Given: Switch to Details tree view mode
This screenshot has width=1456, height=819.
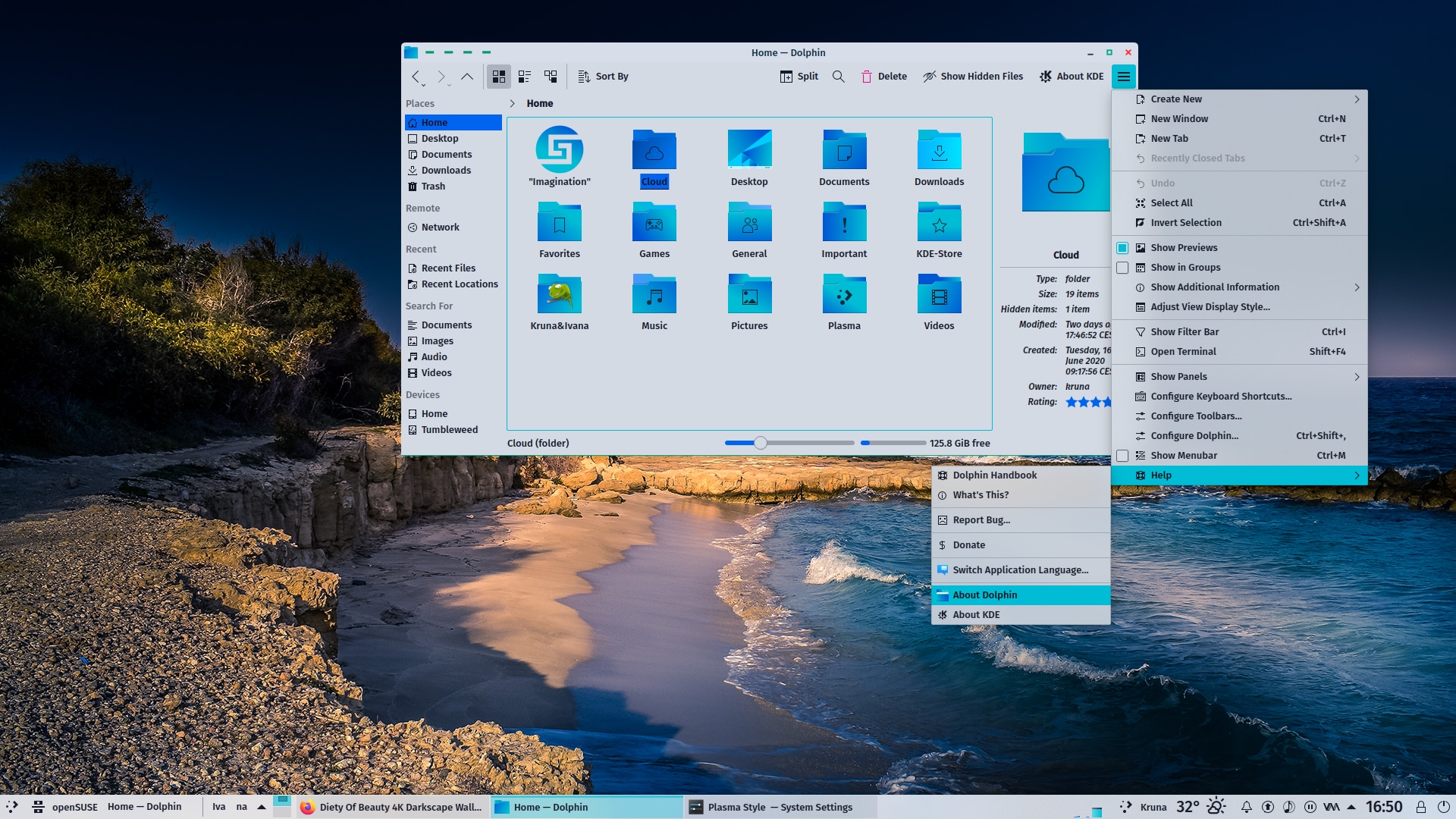Looking at the screenshot, I should (x=551, y=77).
